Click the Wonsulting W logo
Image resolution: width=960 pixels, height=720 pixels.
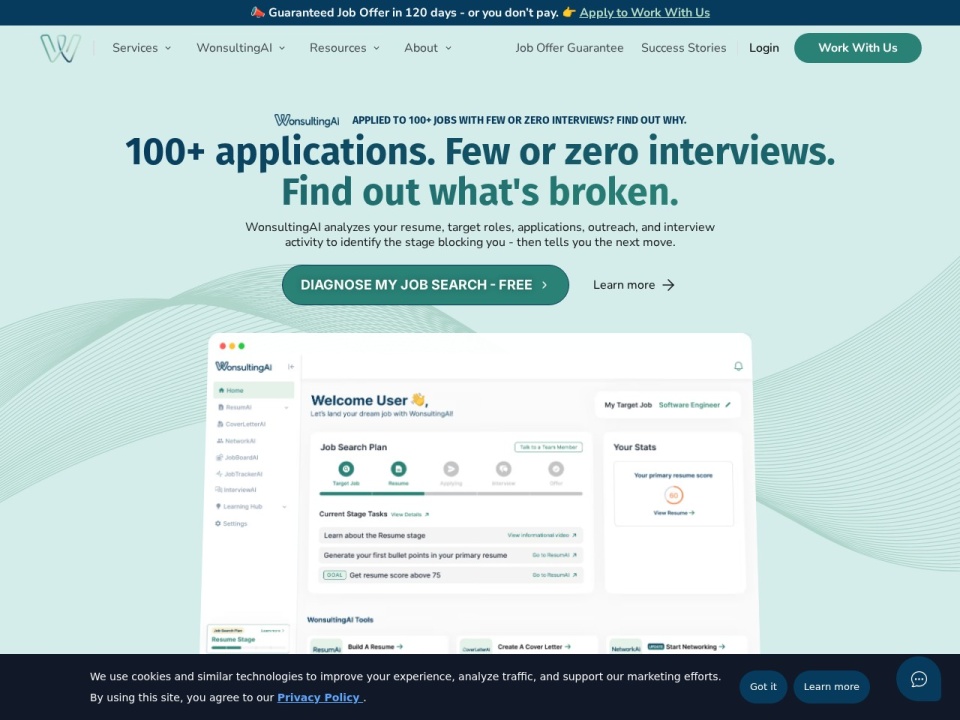pyautogui.click(x=61, y=48)
